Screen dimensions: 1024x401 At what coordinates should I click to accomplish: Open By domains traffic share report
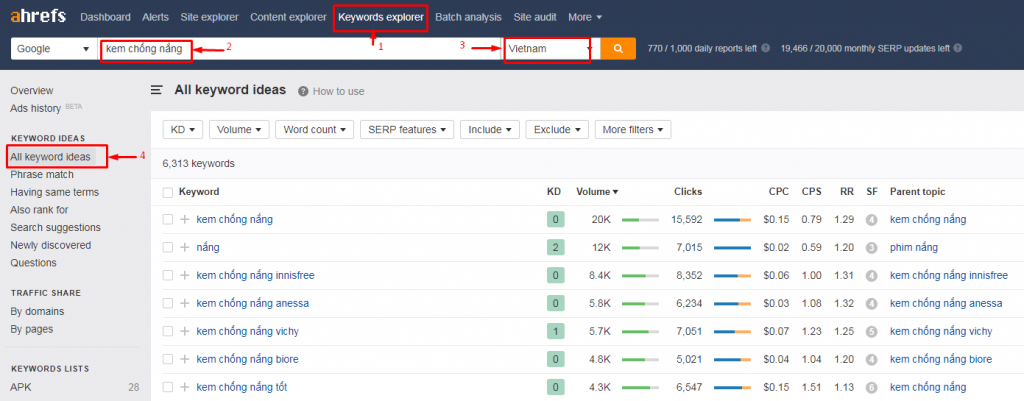pyautogui.click(x=37, y=312)
